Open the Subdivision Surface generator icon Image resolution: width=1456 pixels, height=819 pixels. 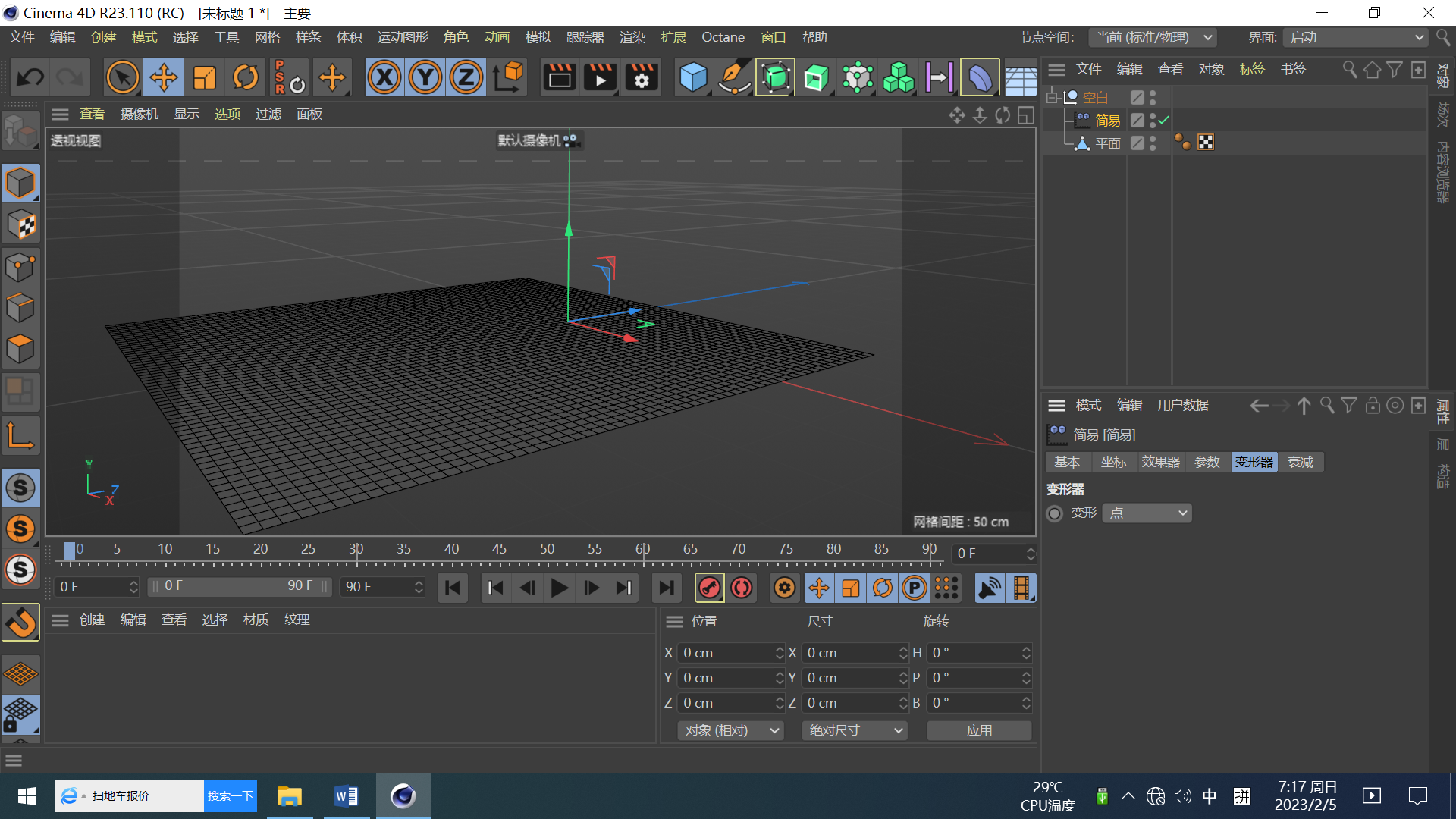pyautogui.click(x=775, y=77)
